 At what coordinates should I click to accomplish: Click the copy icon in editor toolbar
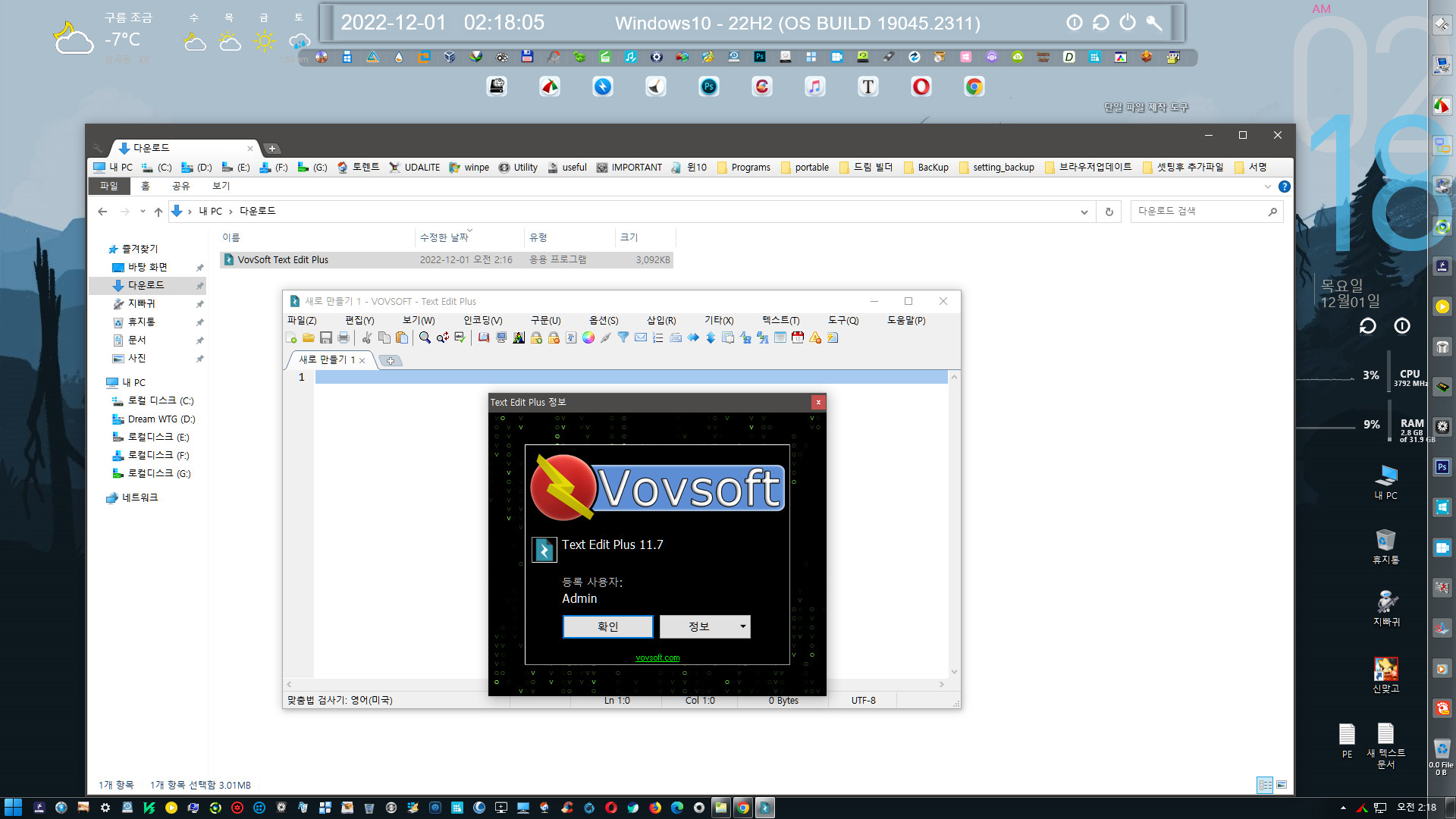[384, 338]
